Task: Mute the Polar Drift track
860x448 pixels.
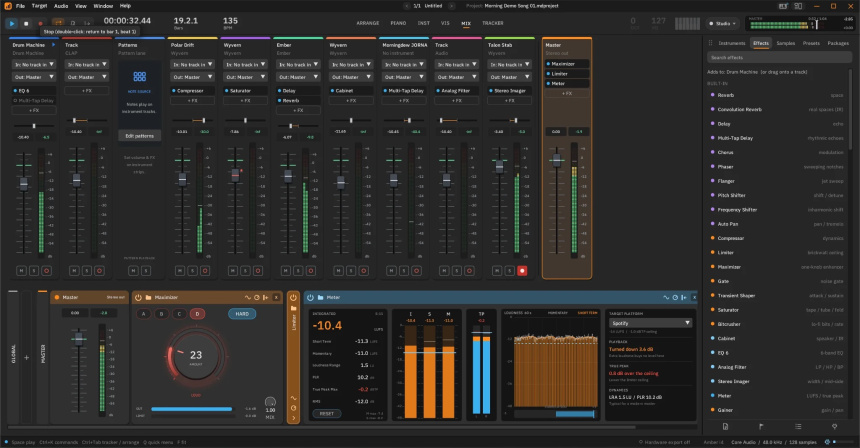Action: [180, 271]
